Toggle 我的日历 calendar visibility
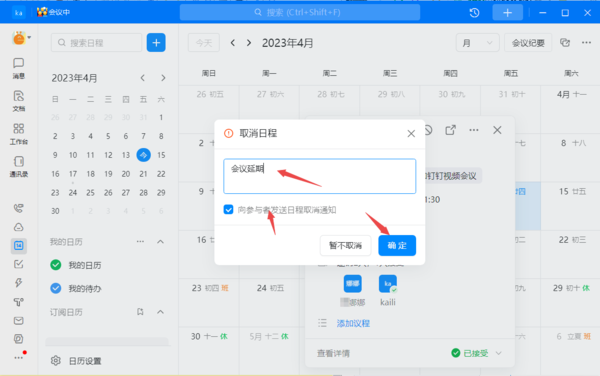This screenshot has height=376, width=600. (x=56, y=265)
